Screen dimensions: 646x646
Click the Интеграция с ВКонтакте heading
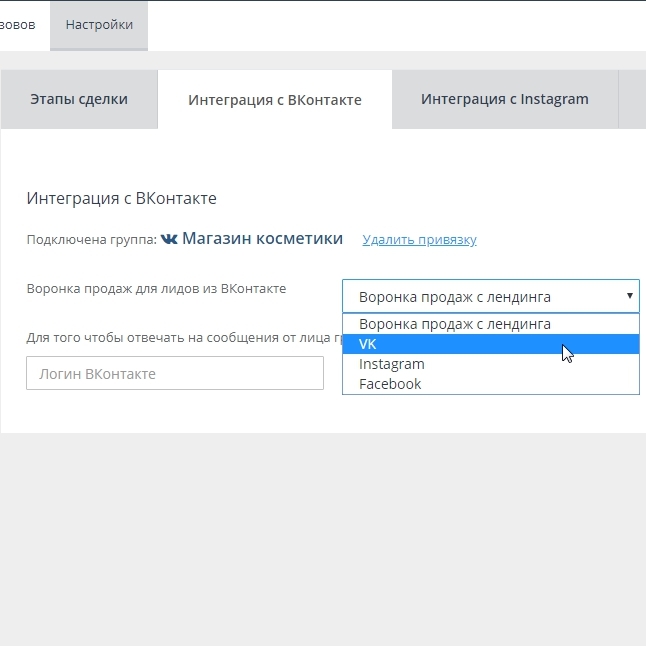click(122, 199)
